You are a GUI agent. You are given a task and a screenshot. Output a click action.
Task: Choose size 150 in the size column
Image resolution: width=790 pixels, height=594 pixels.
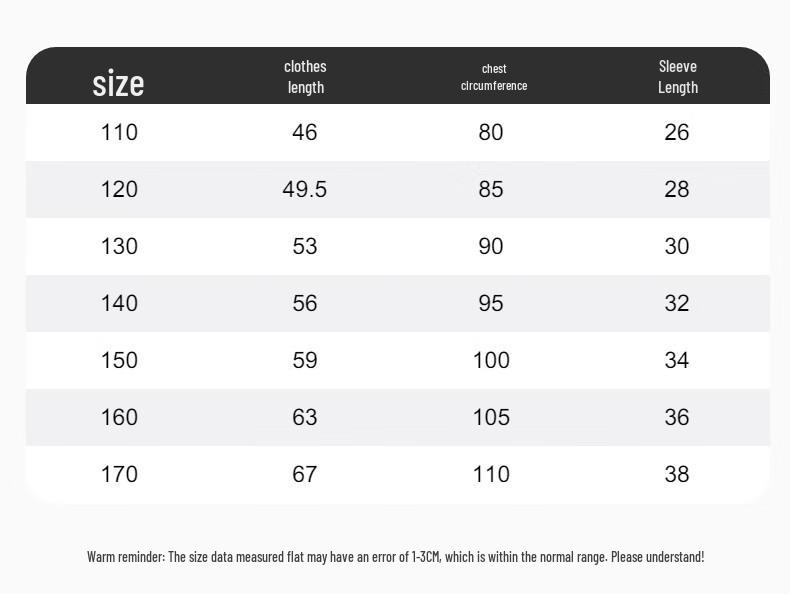[x=119, y=360]
